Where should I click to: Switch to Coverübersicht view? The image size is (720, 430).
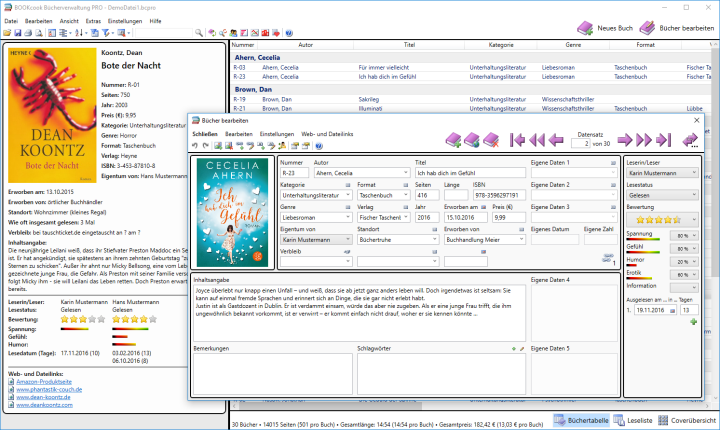pos(687,422)
